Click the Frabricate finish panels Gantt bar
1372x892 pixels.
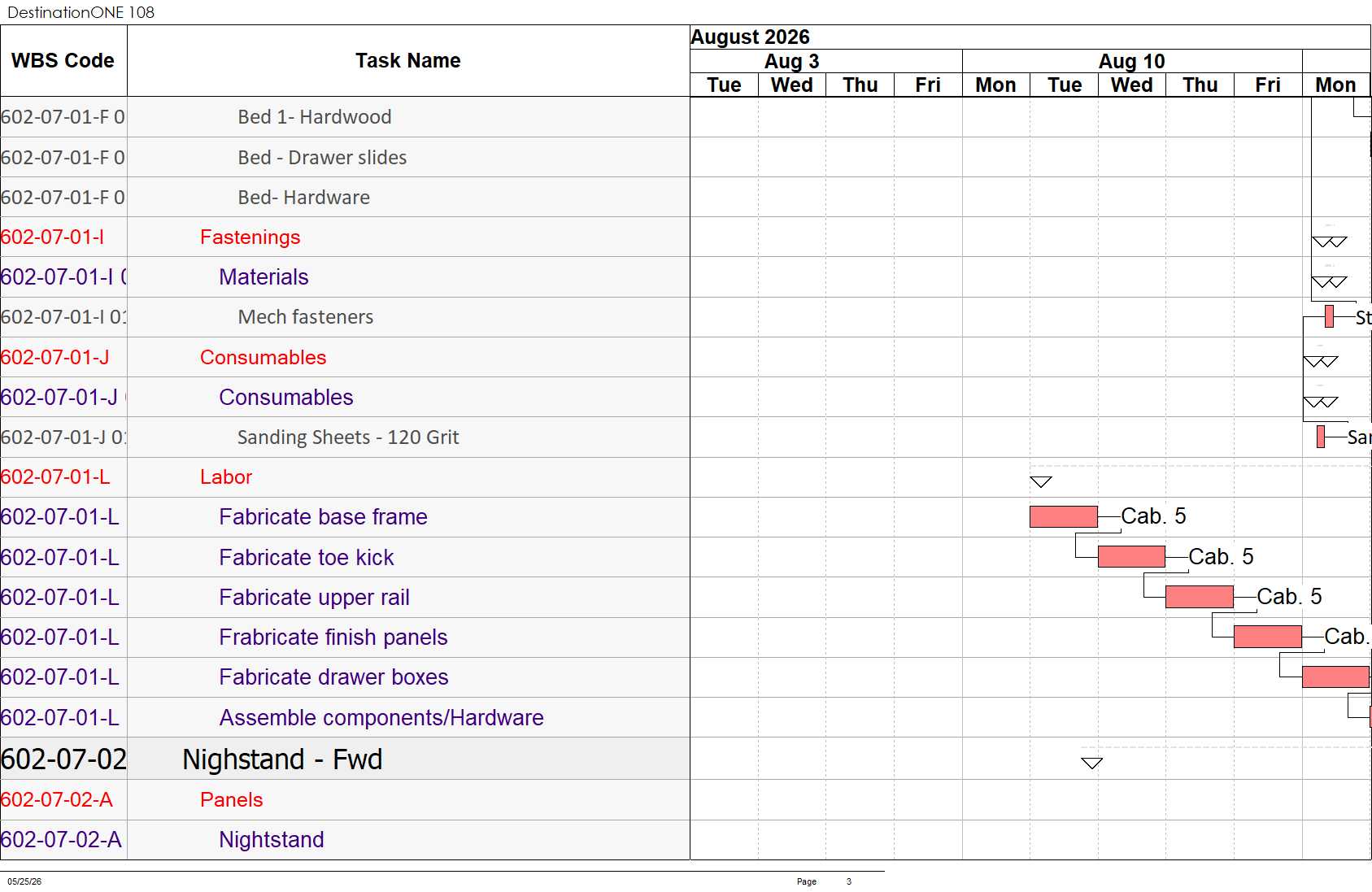point(1267,637)
